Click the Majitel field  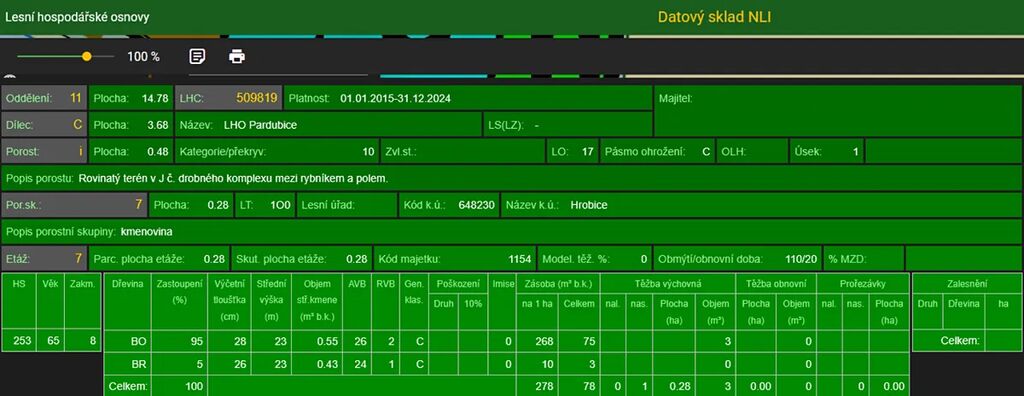[837, 111]
